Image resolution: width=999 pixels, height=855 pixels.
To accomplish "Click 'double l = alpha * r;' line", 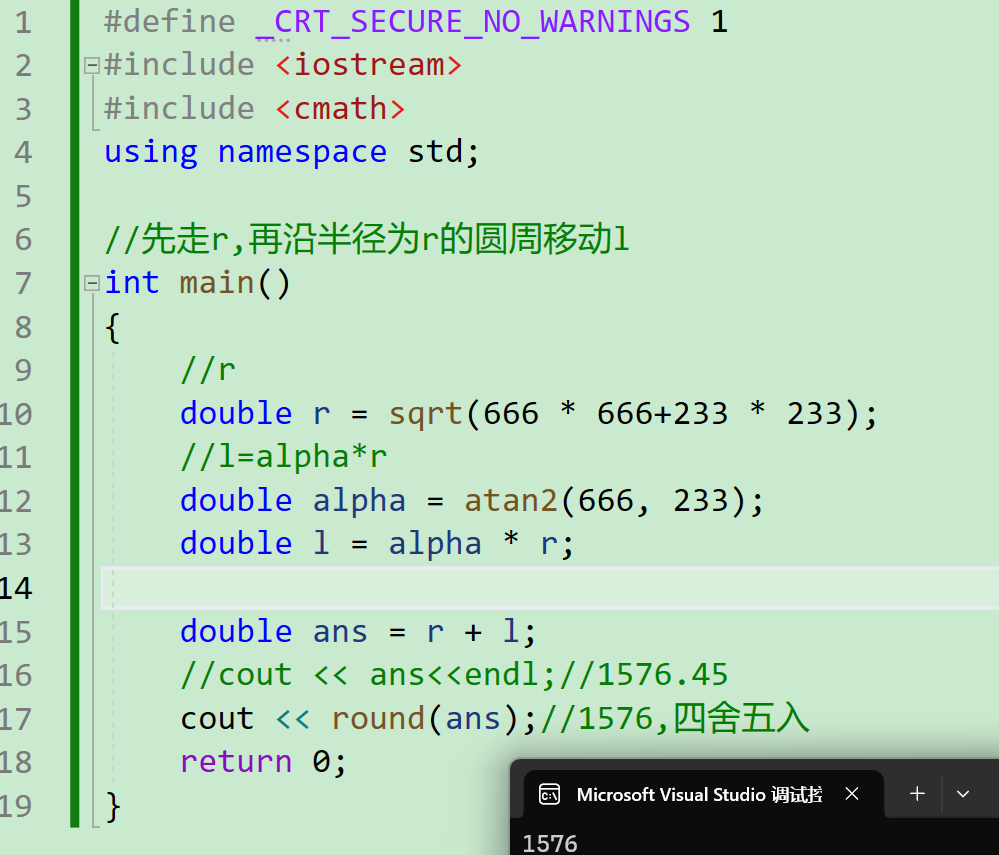I will pos(377,545).
